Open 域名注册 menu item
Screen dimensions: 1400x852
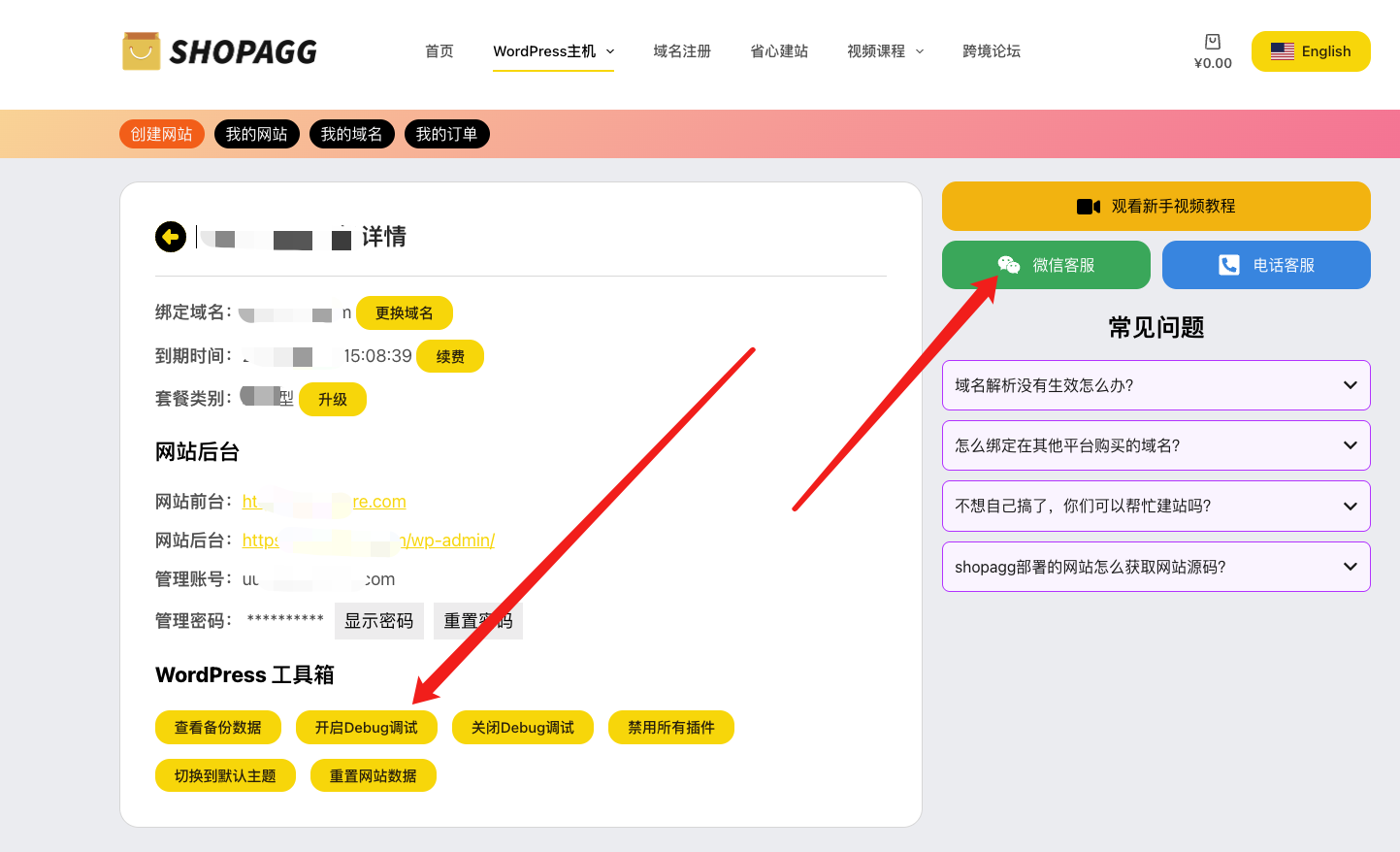click(x=682, y=51)
